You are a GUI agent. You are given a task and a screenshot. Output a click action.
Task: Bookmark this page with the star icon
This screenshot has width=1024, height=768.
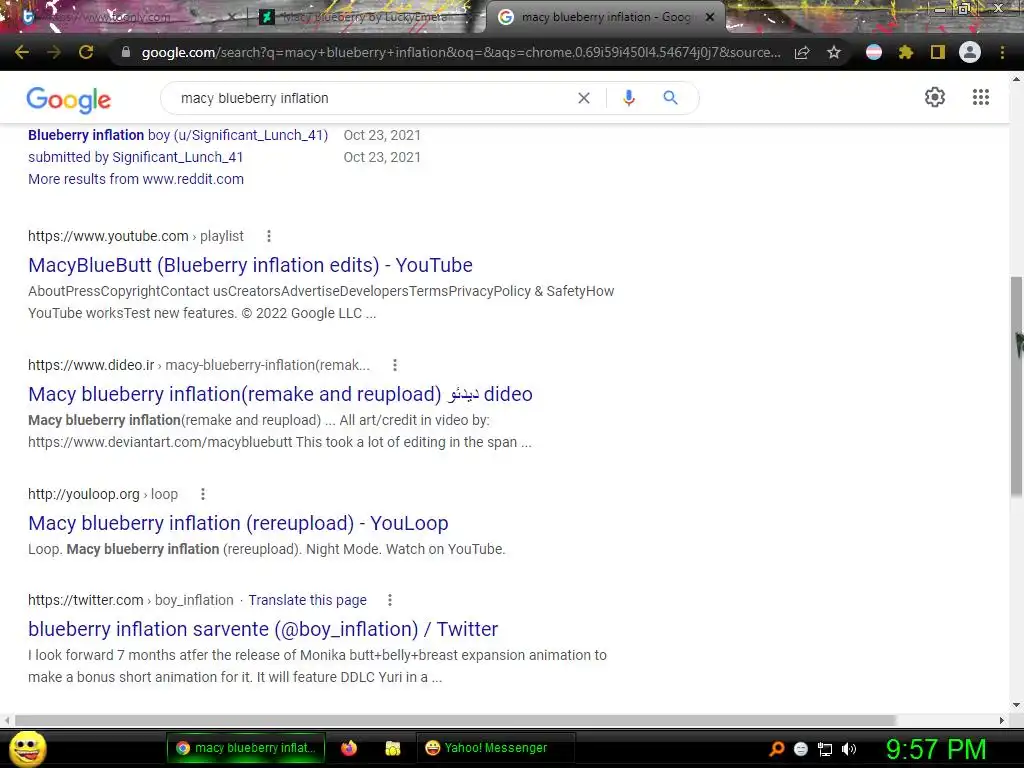834,52
